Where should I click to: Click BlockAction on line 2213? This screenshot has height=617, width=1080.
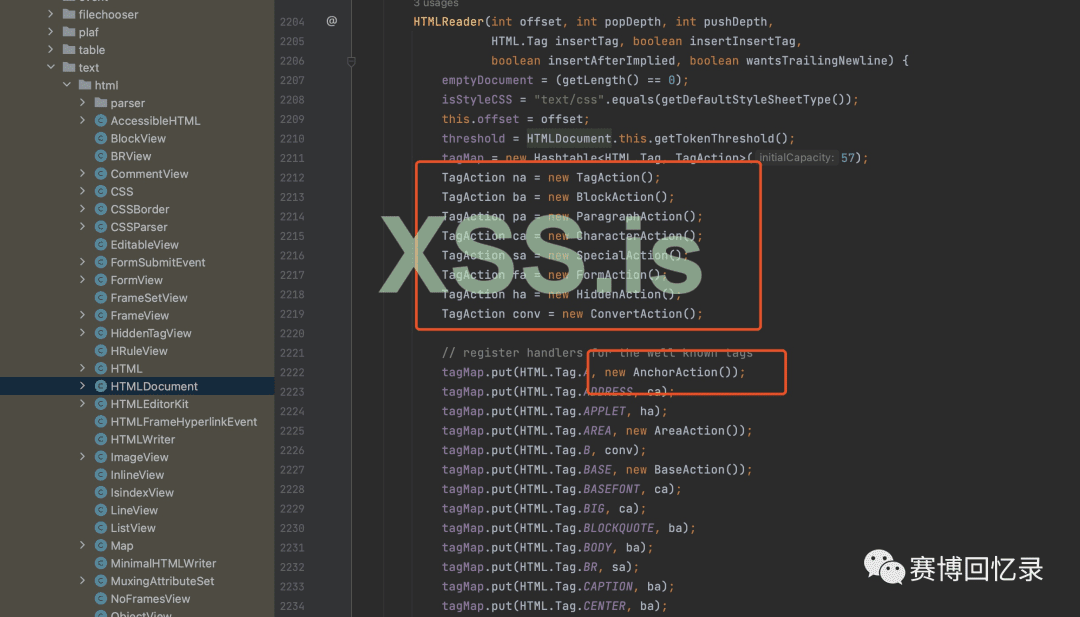[615, 197]
